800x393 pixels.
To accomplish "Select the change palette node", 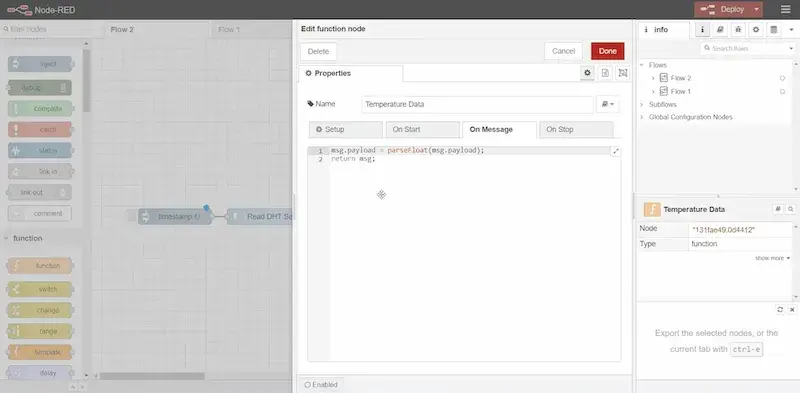I will tap(40, 310).
